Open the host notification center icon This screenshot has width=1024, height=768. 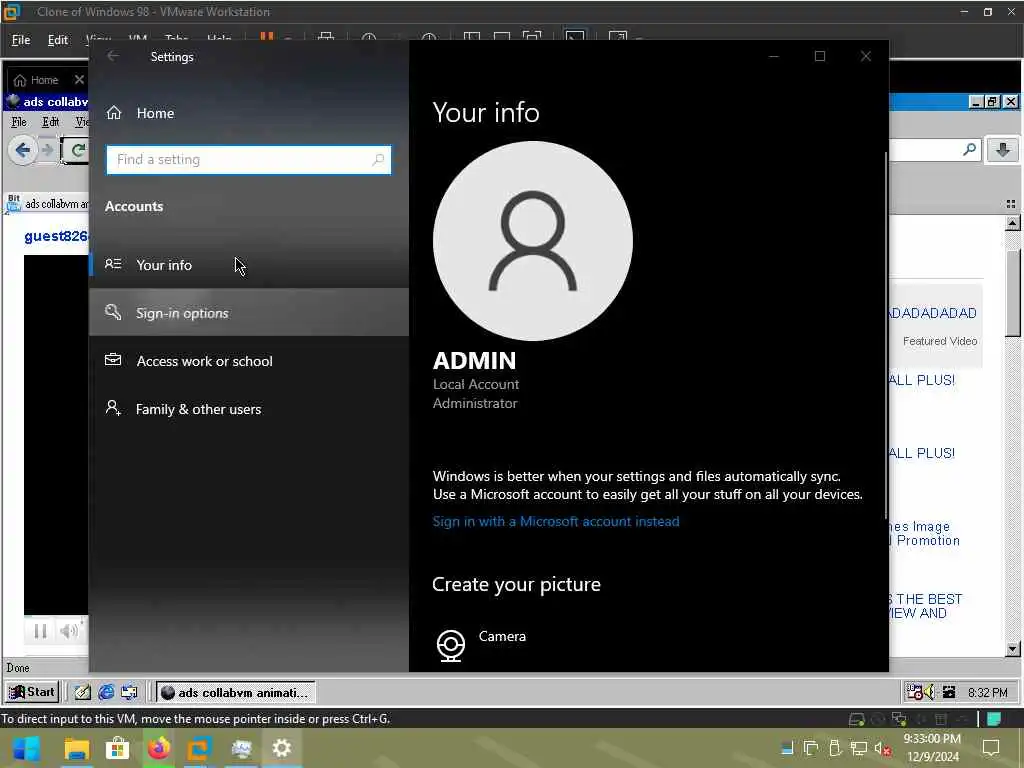tap(991, 748)
